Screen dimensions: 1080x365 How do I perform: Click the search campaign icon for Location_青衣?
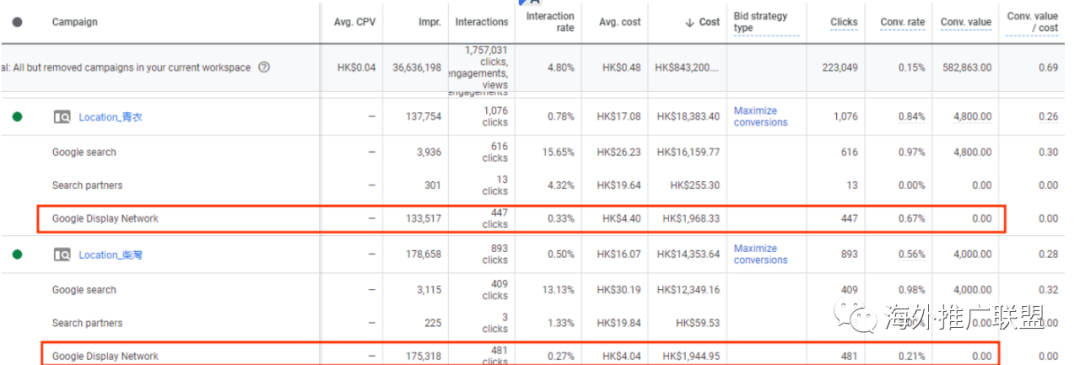point(62,117)
